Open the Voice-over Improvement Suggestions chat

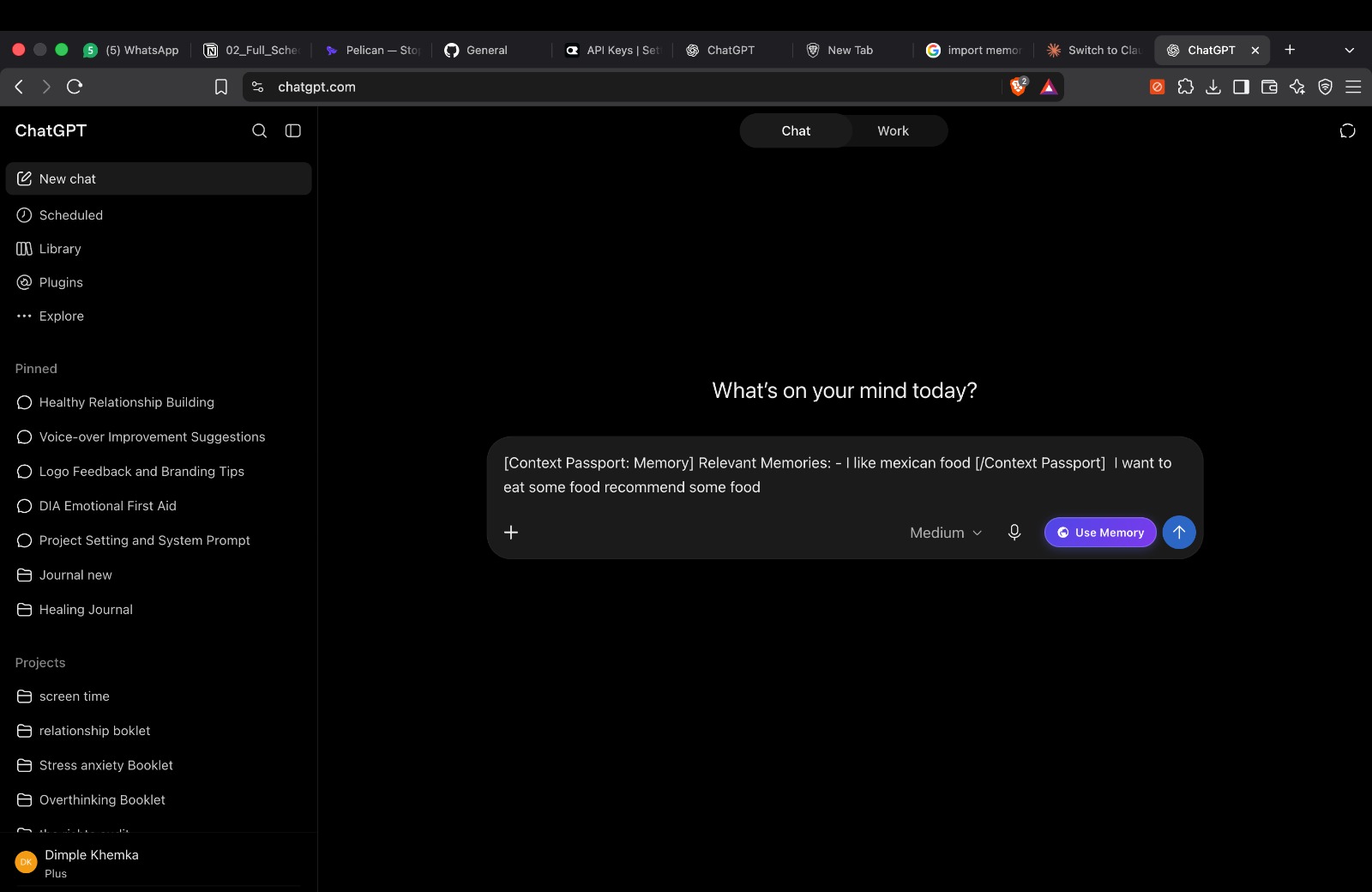pyautogui.click(x=159, y=437)
